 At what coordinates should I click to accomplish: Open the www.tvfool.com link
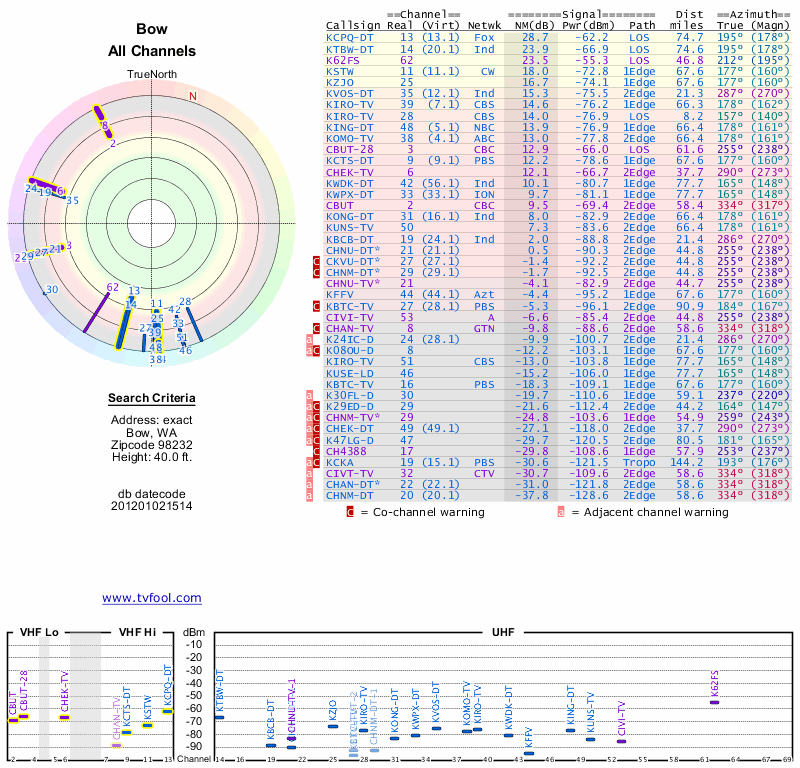[151, 598]
